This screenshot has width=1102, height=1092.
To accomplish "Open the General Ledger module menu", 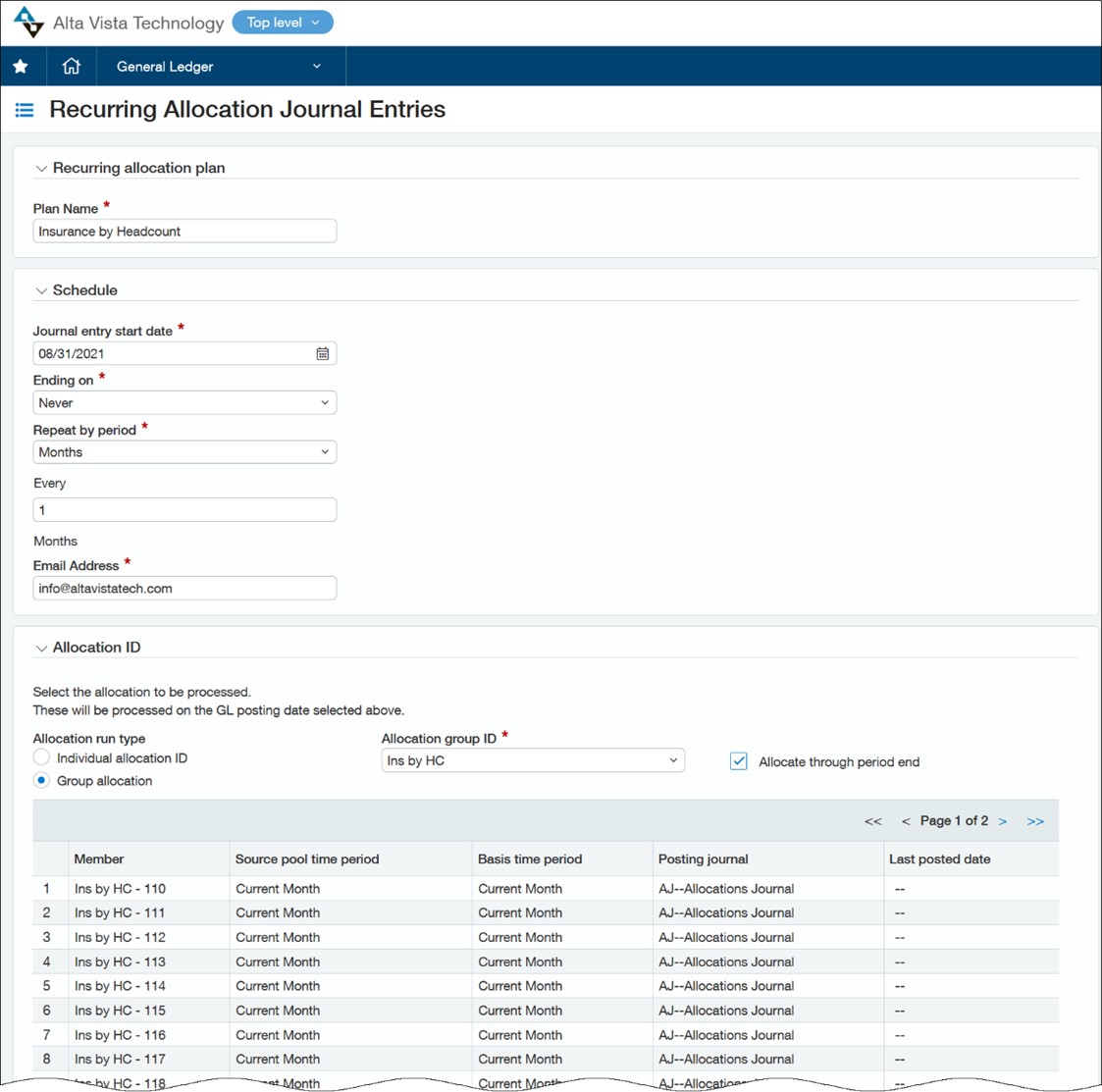I will 220,66.
